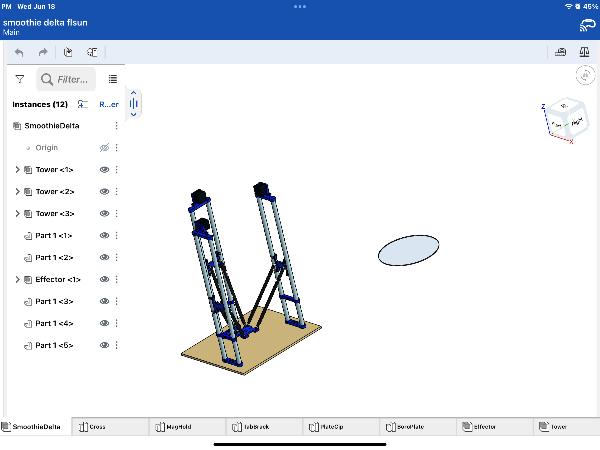The height and width of the screenshot is (450, 600).
Task: Hide Tower <1> using its eye icon
Action: coord(104,170)
